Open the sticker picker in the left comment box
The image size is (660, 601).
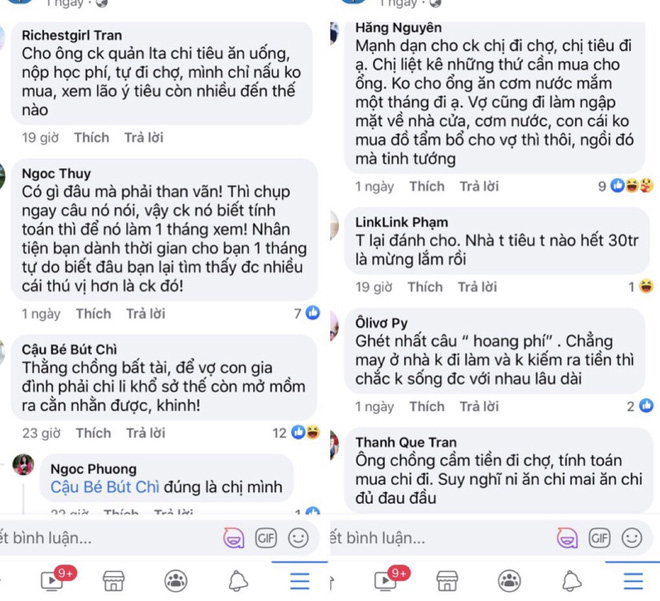(x=232, y=537)
